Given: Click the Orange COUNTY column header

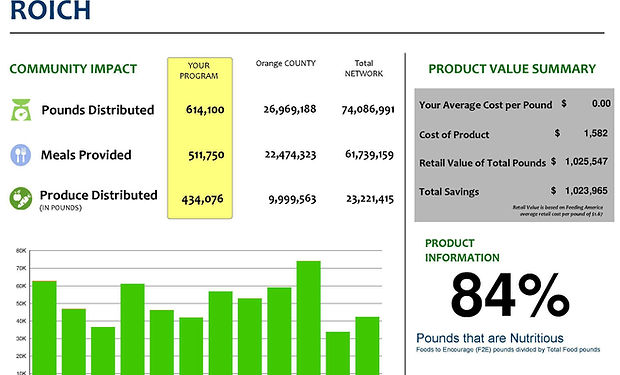Looking at the screenshot, I should tap(285, 63).
